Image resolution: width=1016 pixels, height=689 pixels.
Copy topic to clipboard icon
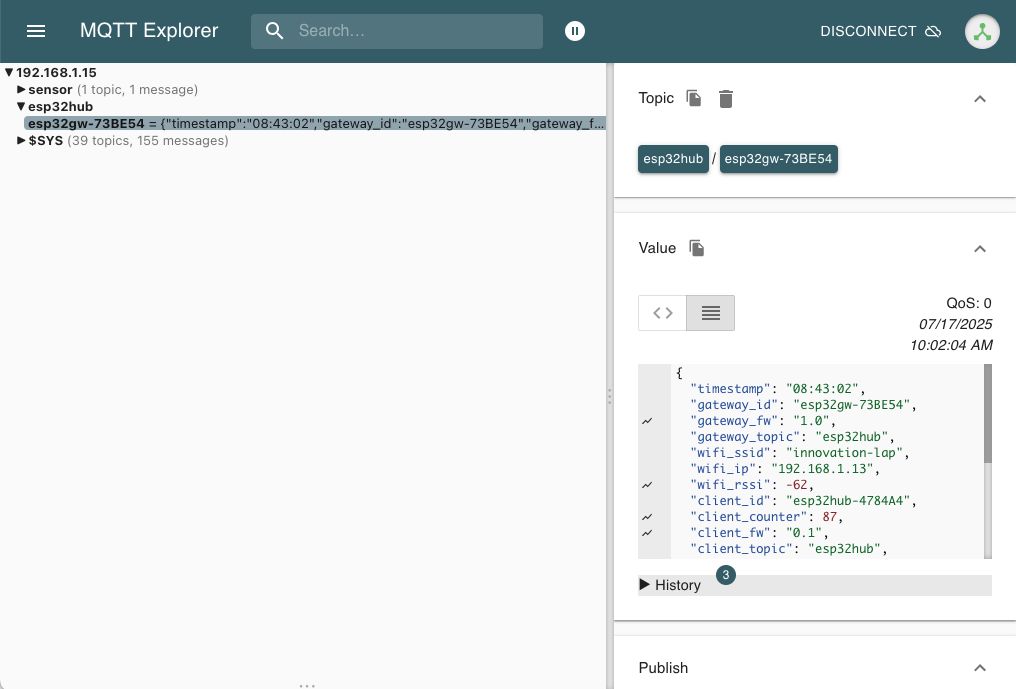694,98
